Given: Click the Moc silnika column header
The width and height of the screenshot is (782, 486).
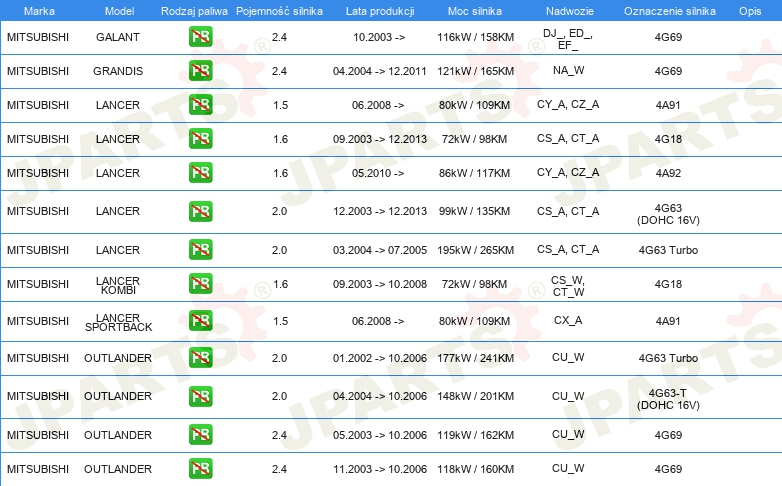Looking at the screenshot, I should click(x=475, y=11).
